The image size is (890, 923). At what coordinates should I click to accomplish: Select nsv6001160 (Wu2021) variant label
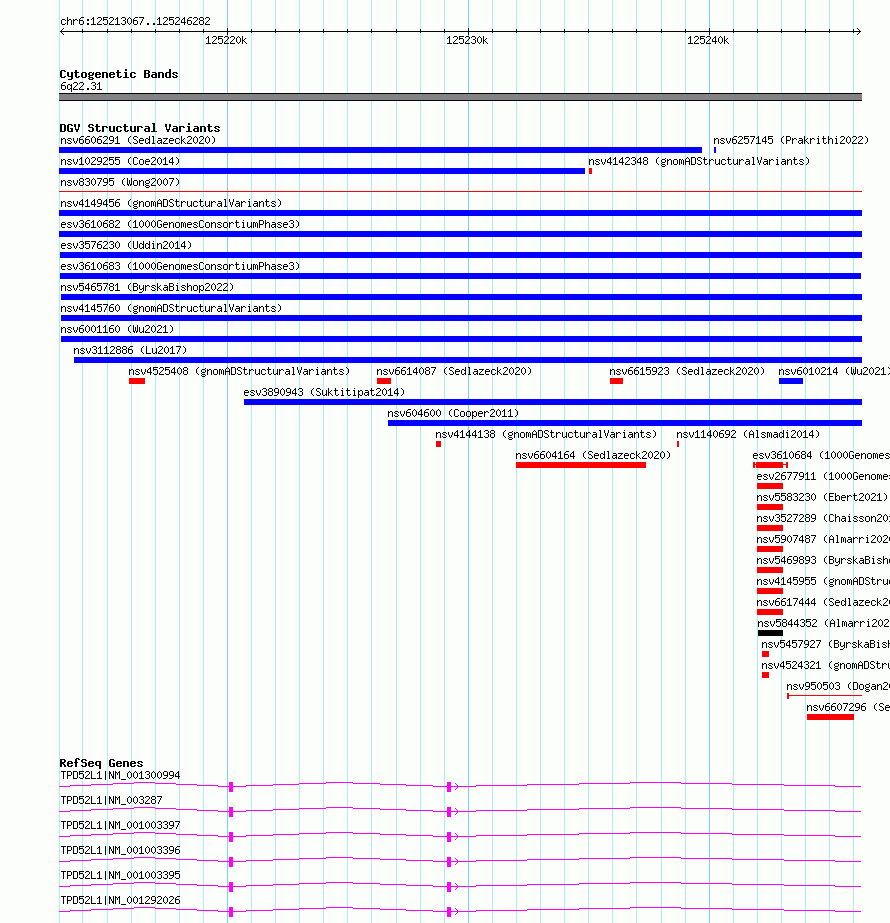point(117,329)
